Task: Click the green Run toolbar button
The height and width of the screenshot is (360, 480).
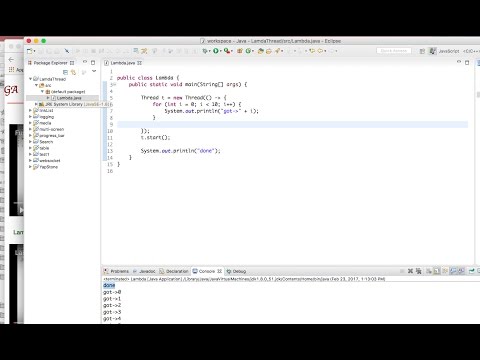Action: tap(216, 51)
